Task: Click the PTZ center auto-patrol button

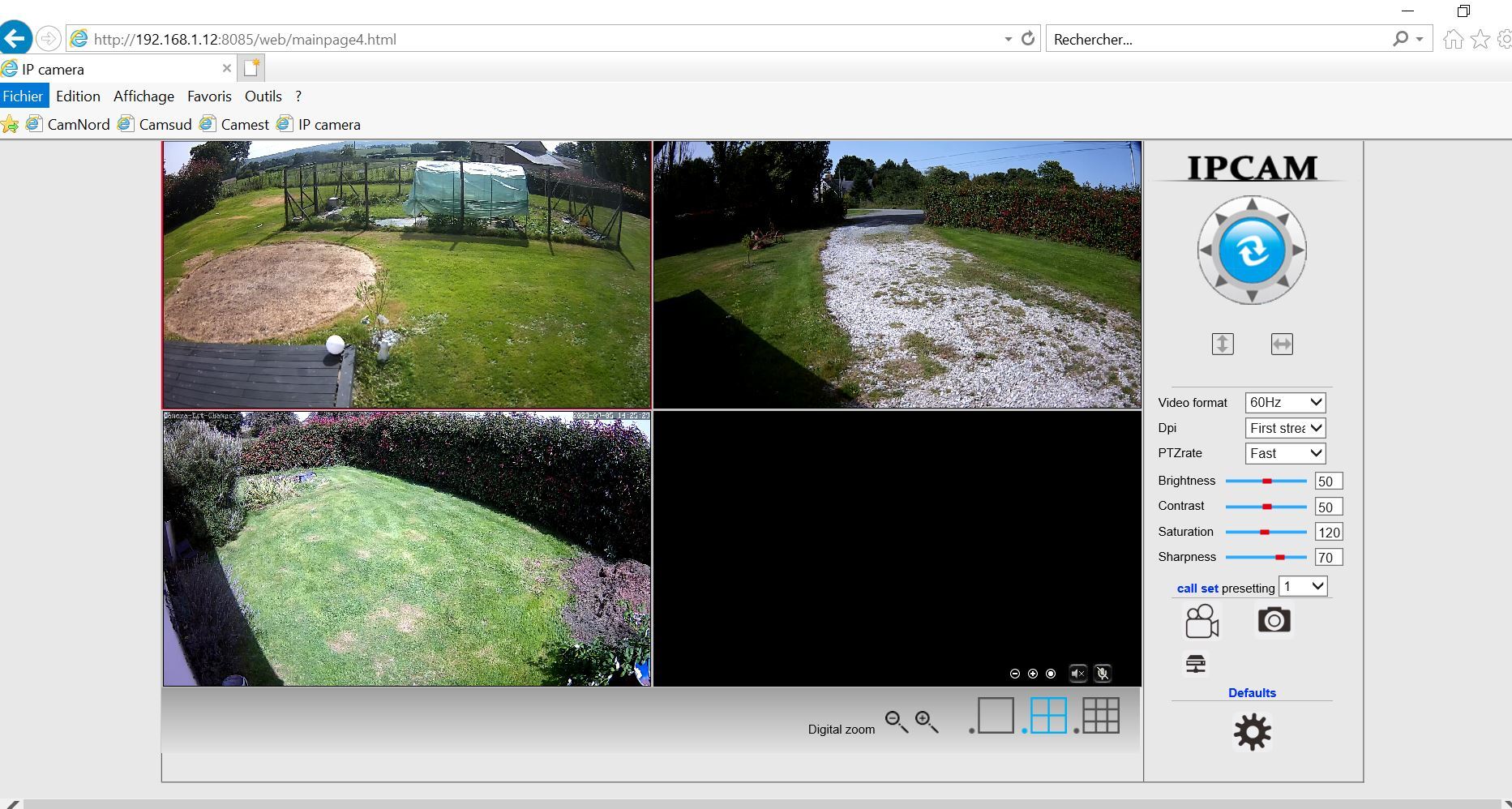Action: coord(1251,250)
